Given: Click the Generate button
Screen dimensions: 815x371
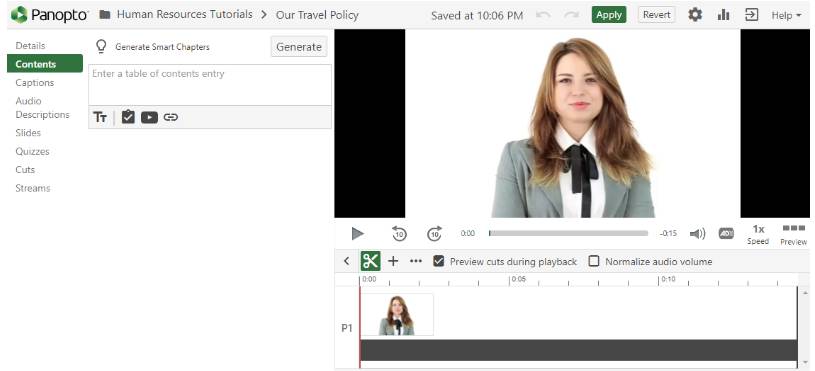Looking at the screenshot, I should (299, 47).
